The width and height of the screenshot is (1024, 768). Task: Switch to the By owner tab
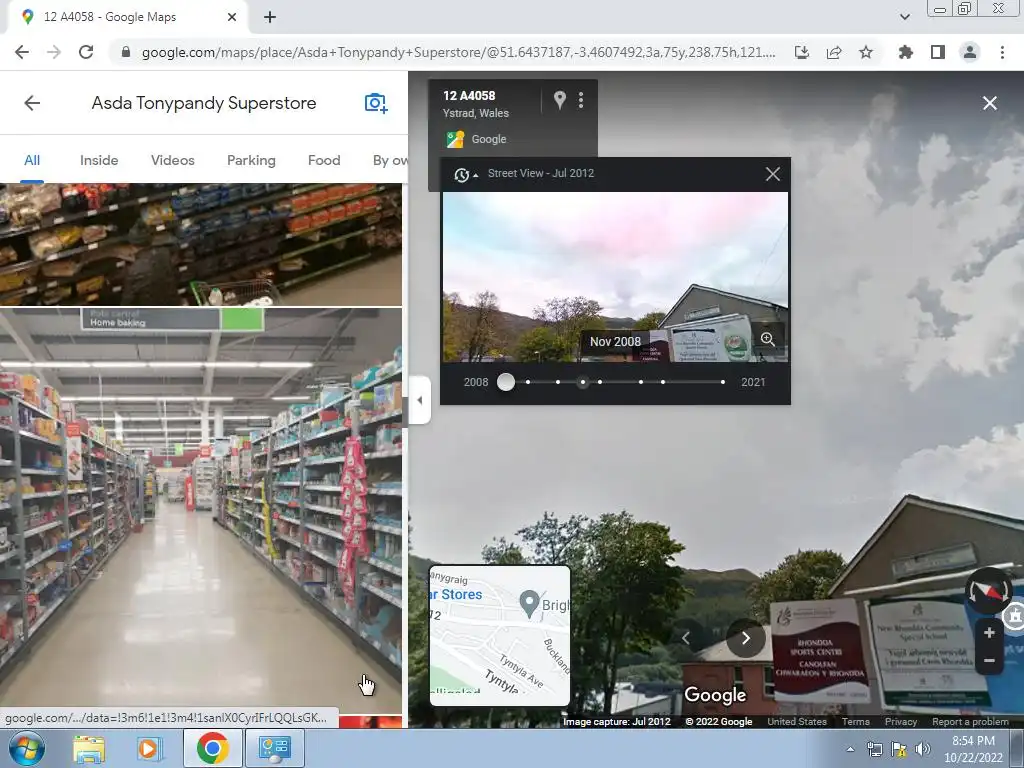point(390,160)
